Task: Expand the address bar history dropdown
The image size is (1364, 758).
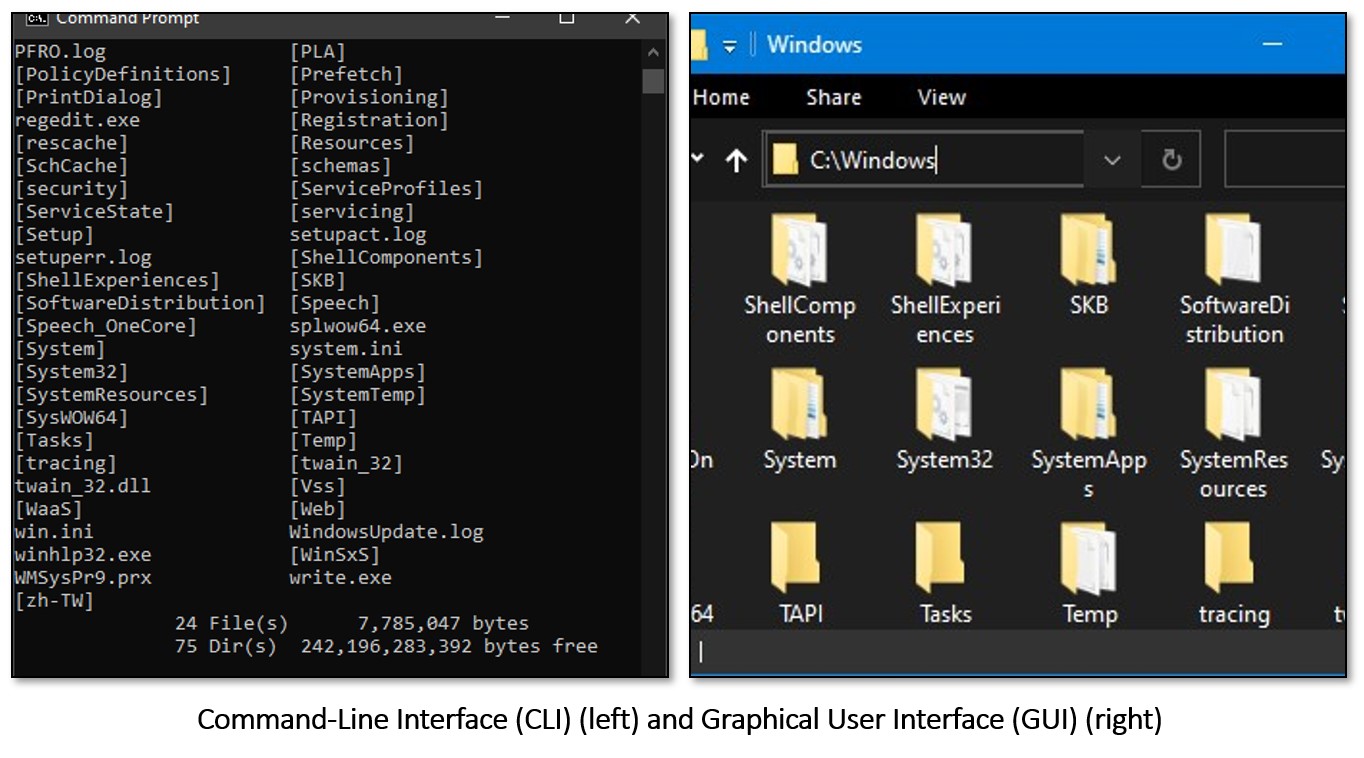Action: [x=1112, y=160]
